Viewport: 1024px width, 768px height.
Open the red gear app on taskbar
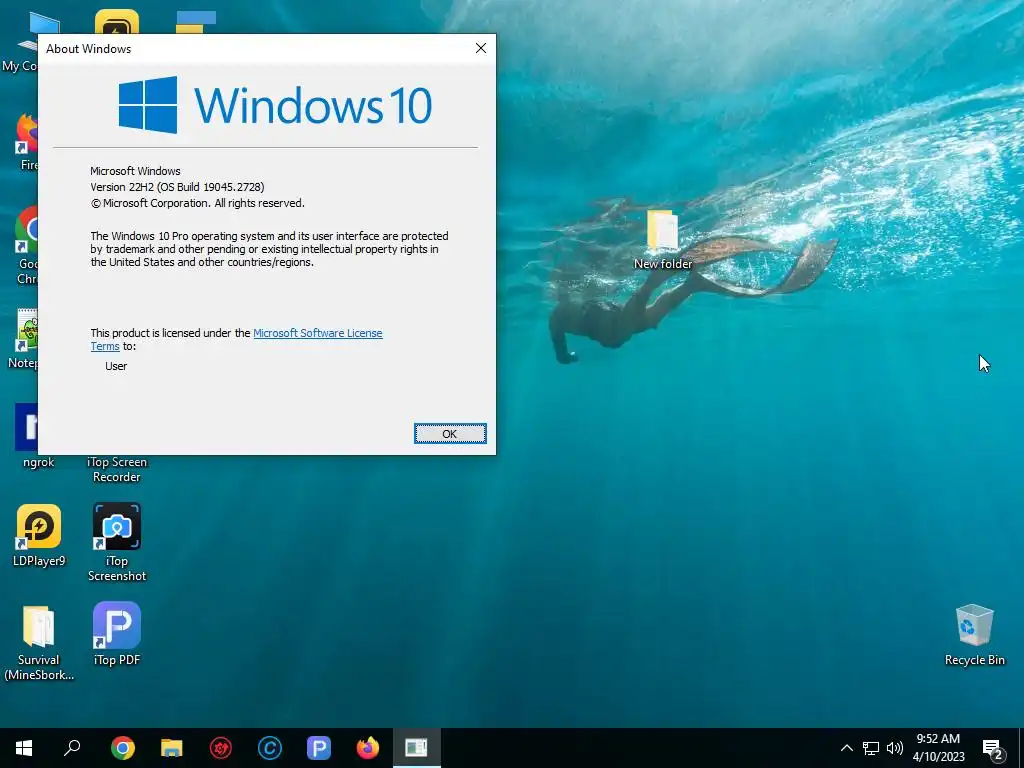(x=221, y=748)
